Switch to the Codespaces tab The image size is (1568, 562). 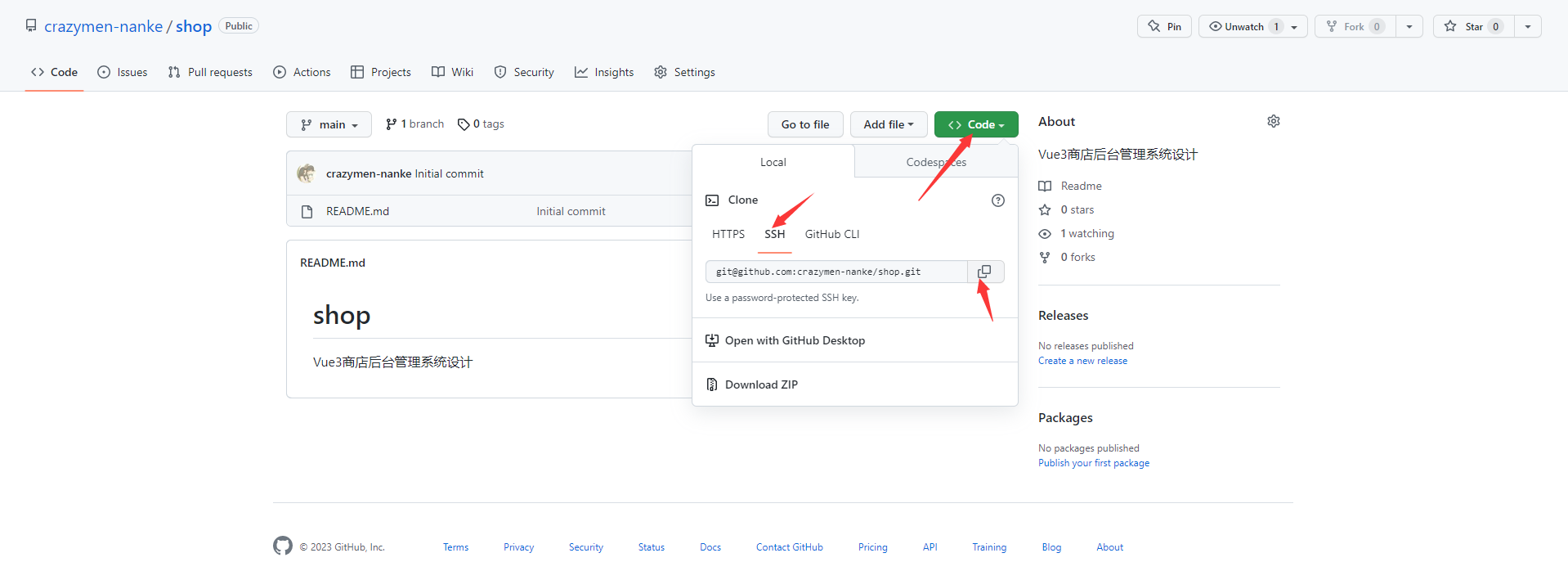coord(936,162)
